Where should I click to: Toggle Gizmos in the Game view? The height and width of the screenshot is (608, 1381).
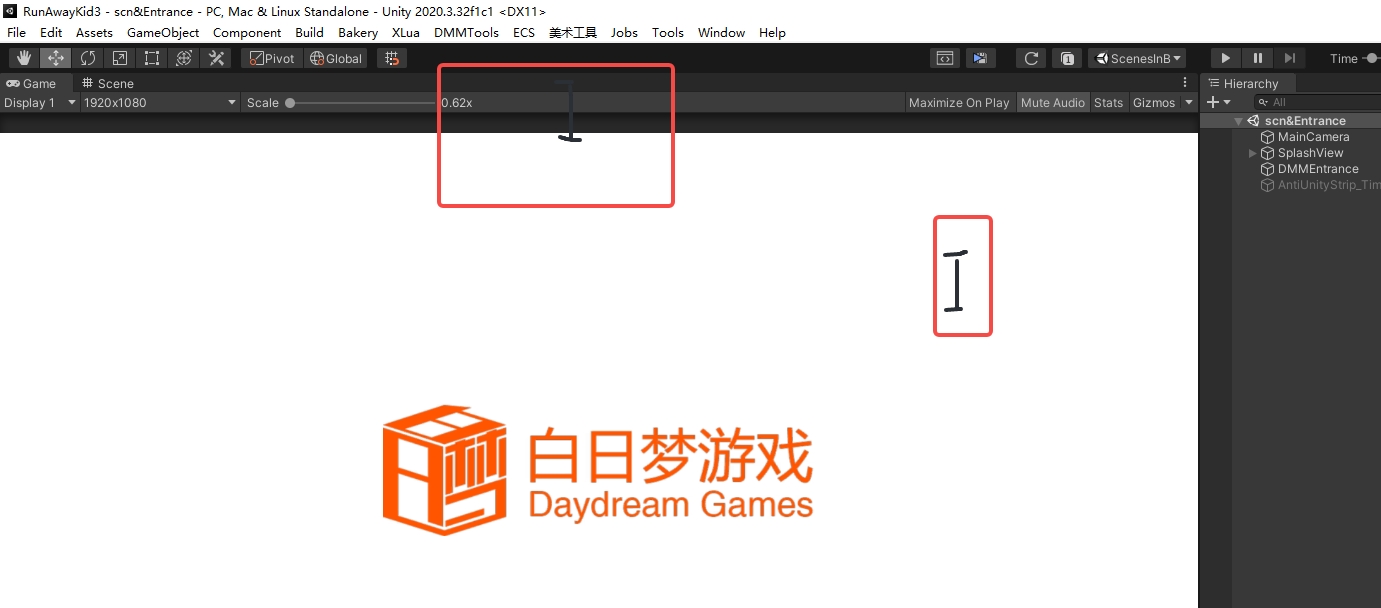click(x=1154, y=102)
